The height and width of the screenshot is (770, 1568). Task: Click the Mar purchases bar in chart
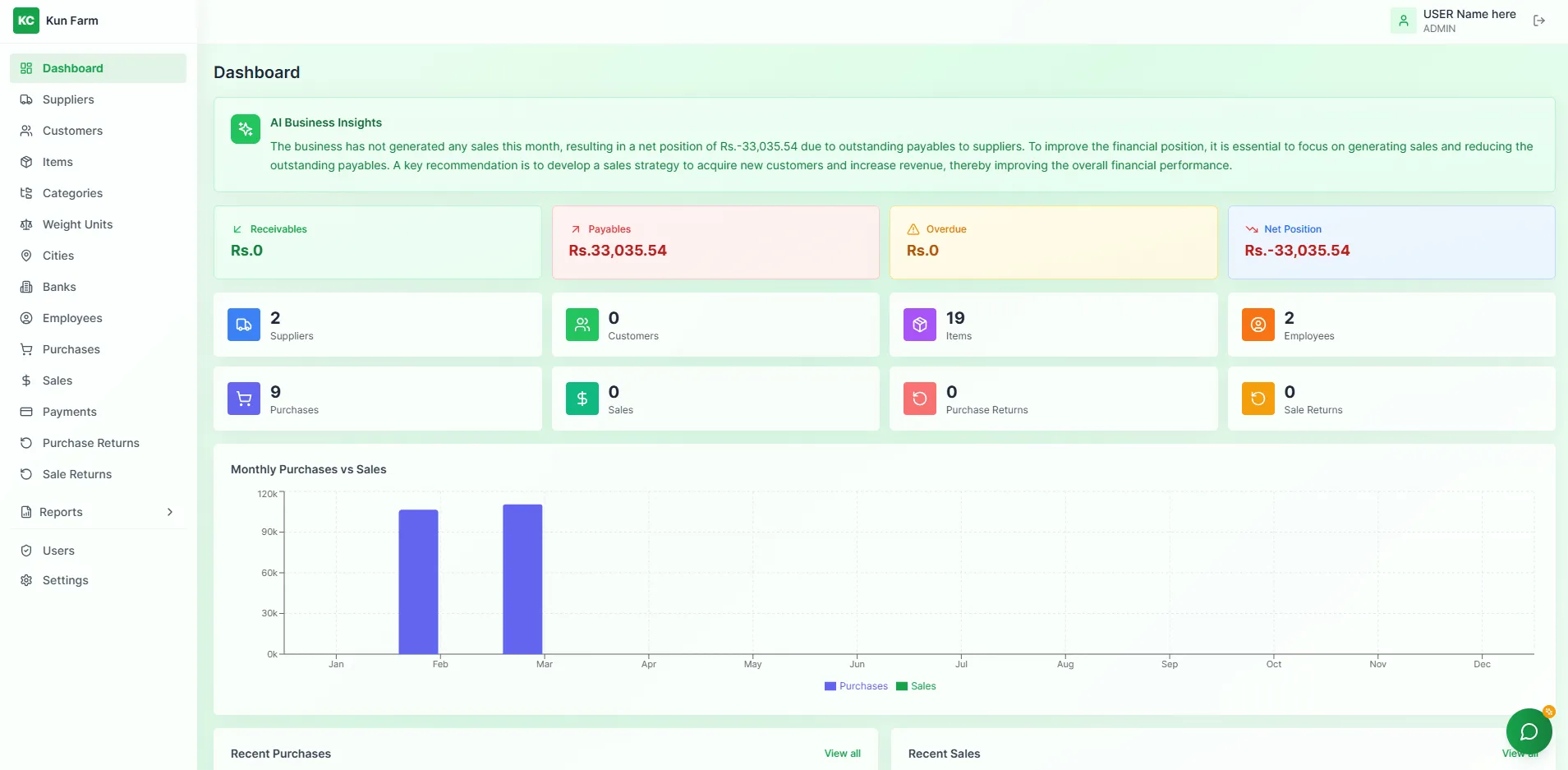click(x=522, y=579)
